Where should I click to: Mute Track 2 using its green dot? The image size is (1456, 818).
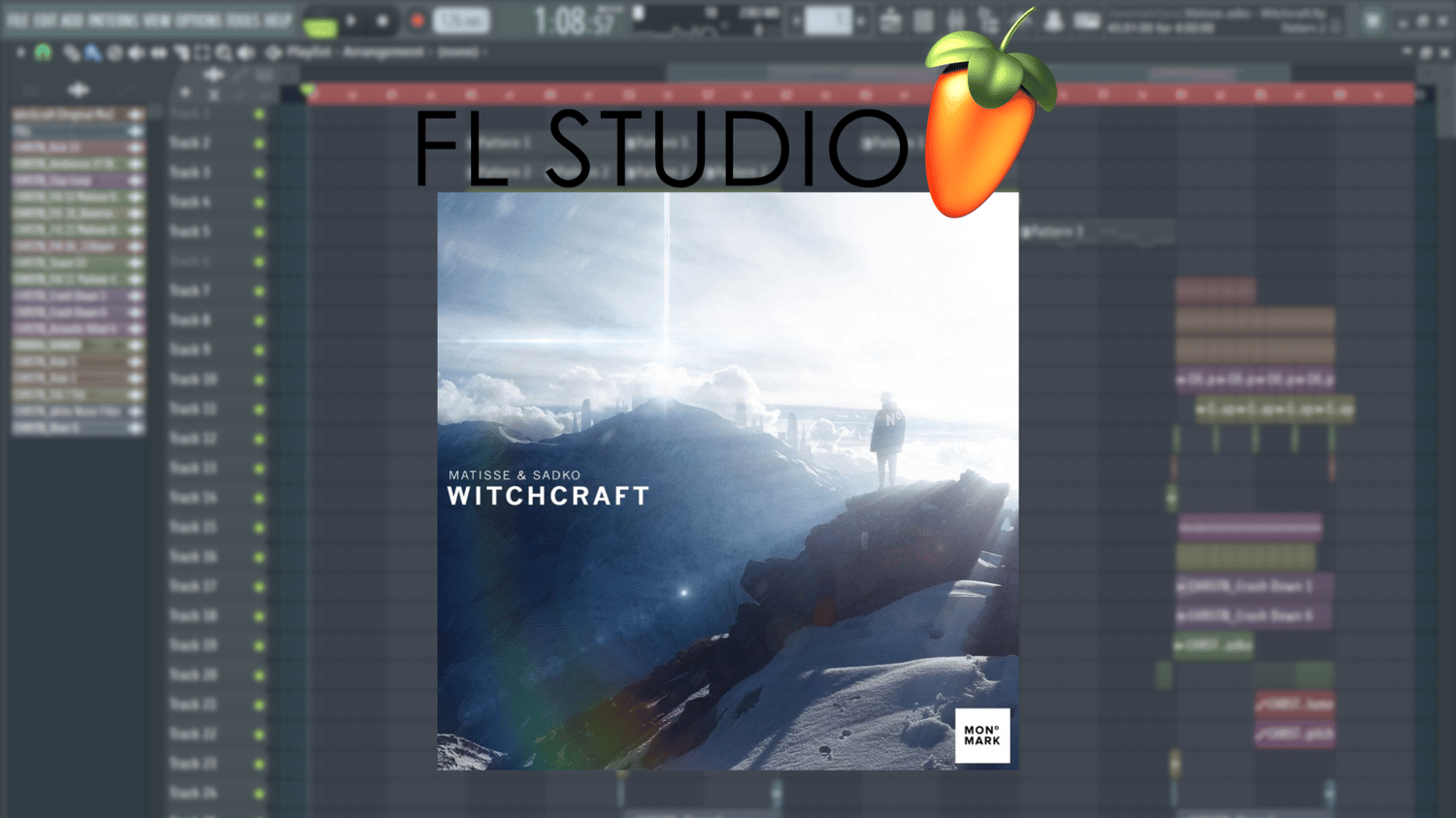pyautogui.click(x=259, y=144)
